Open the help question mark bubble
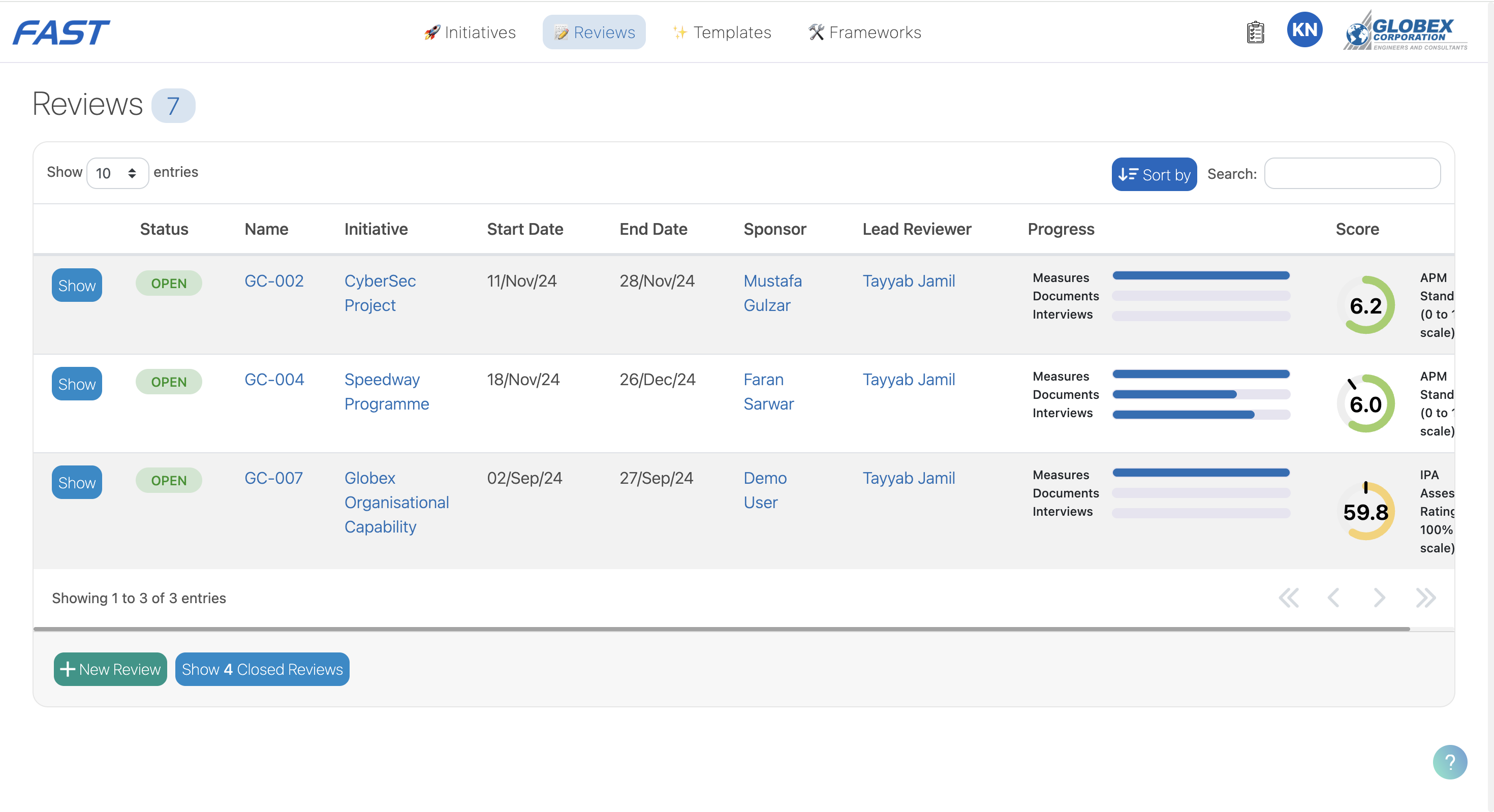1494x812 pixels. point(1449,762)
